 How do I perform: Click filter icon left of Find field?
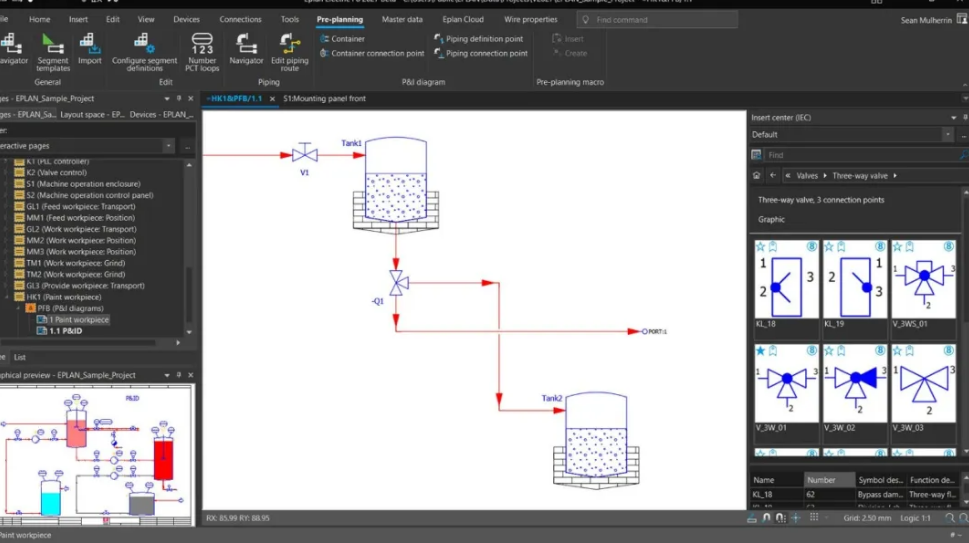coord(756,155)
